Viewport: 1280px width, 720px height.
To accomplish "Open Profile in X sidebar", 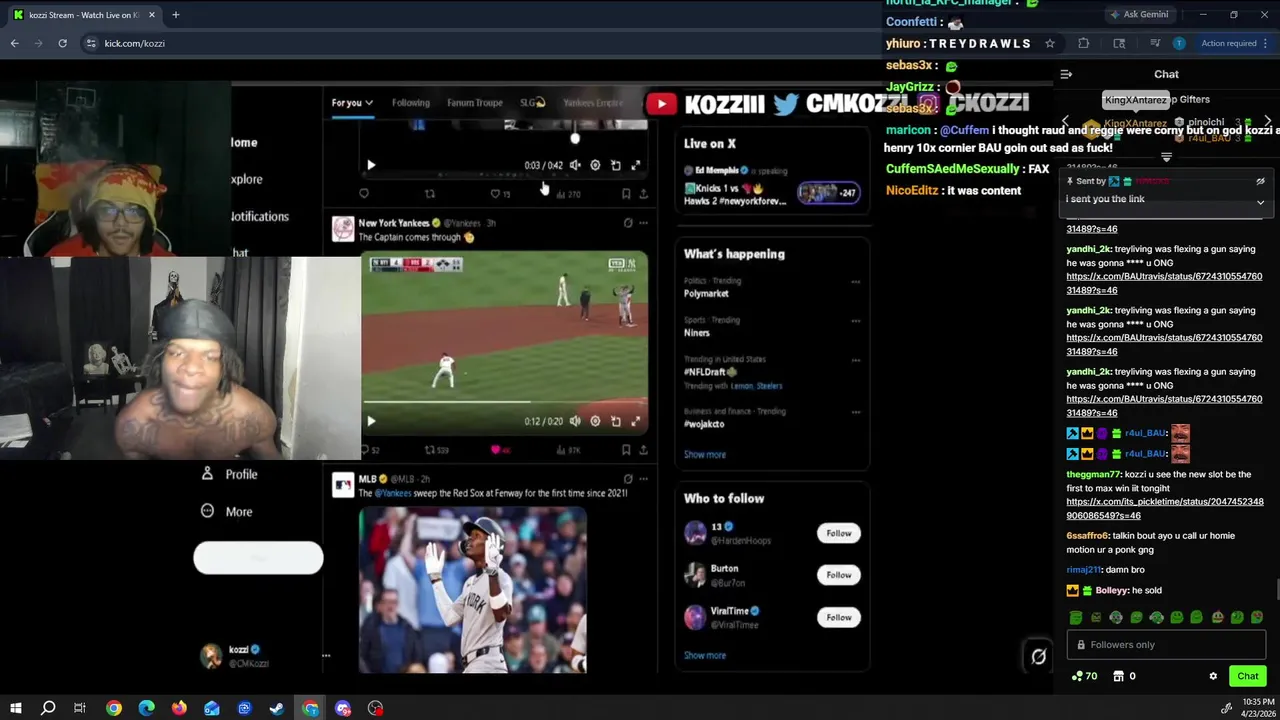I will pos(230,474).
